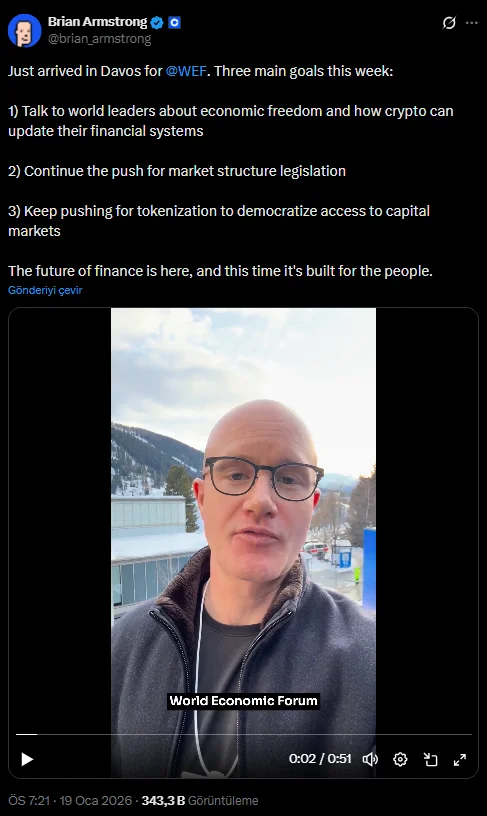
Task: Open the three-dot more options menu
Action: click(x=472, y=23)
